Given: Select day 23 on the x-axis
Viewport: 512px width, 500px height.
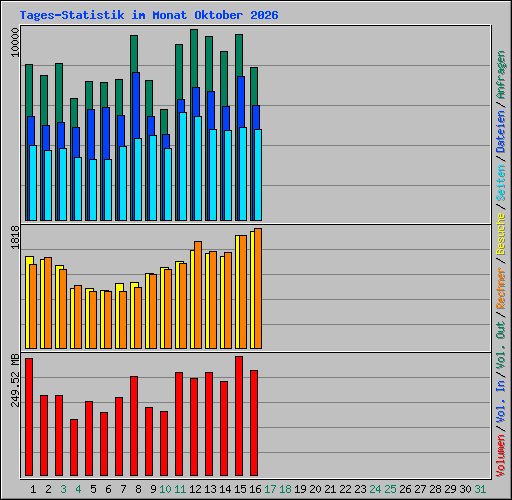Looking at the screenshot, I should [x=360, y=489].
